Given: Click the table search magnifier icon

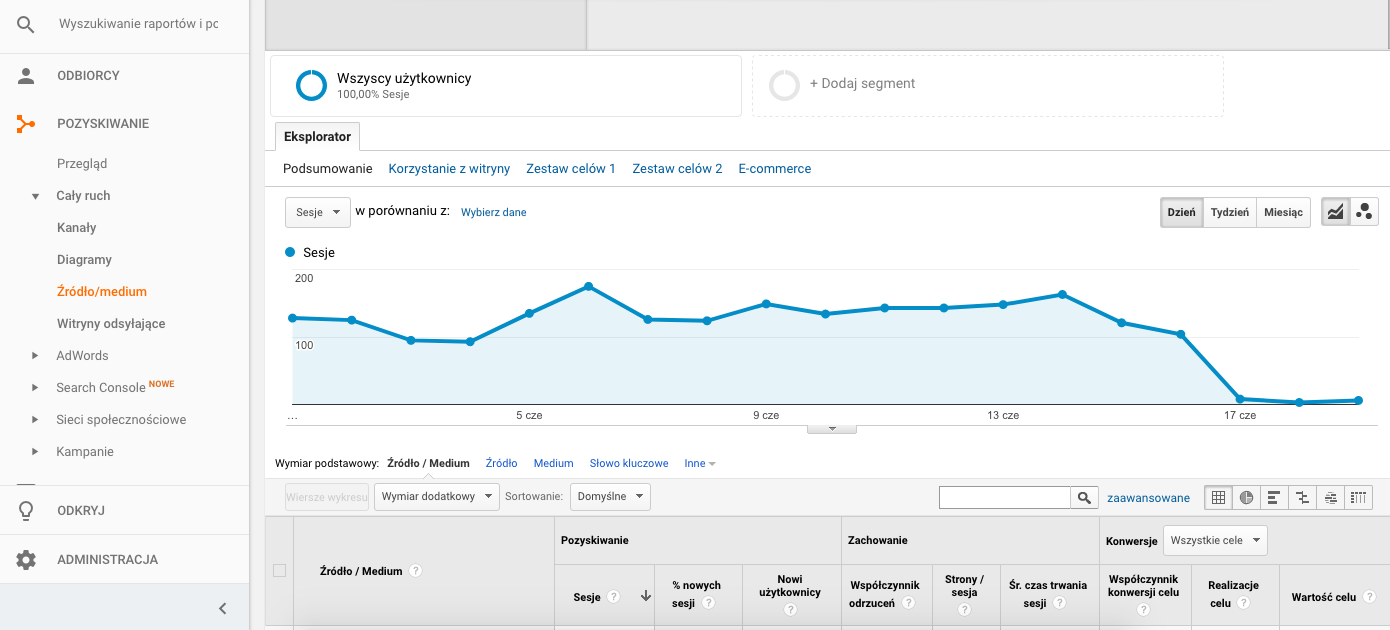Looking at the screenshot, I should (1084, 497).
